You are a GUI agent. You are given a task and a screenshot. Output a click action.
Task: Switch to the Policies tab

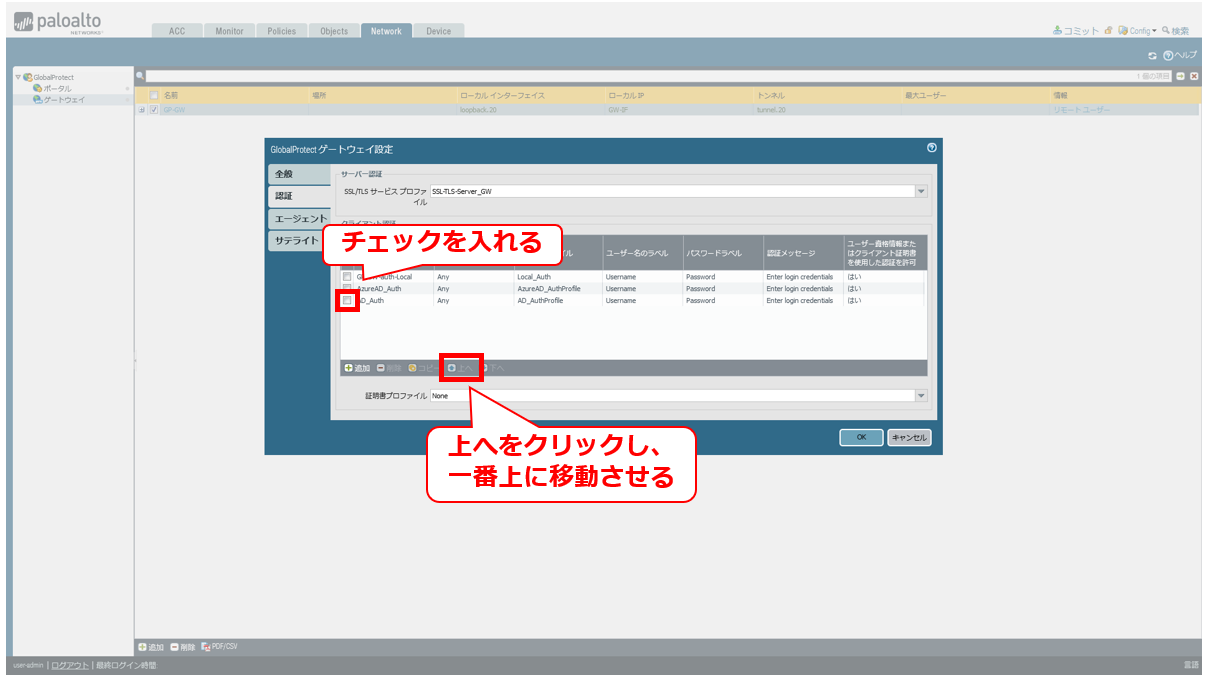coord(282,31)
